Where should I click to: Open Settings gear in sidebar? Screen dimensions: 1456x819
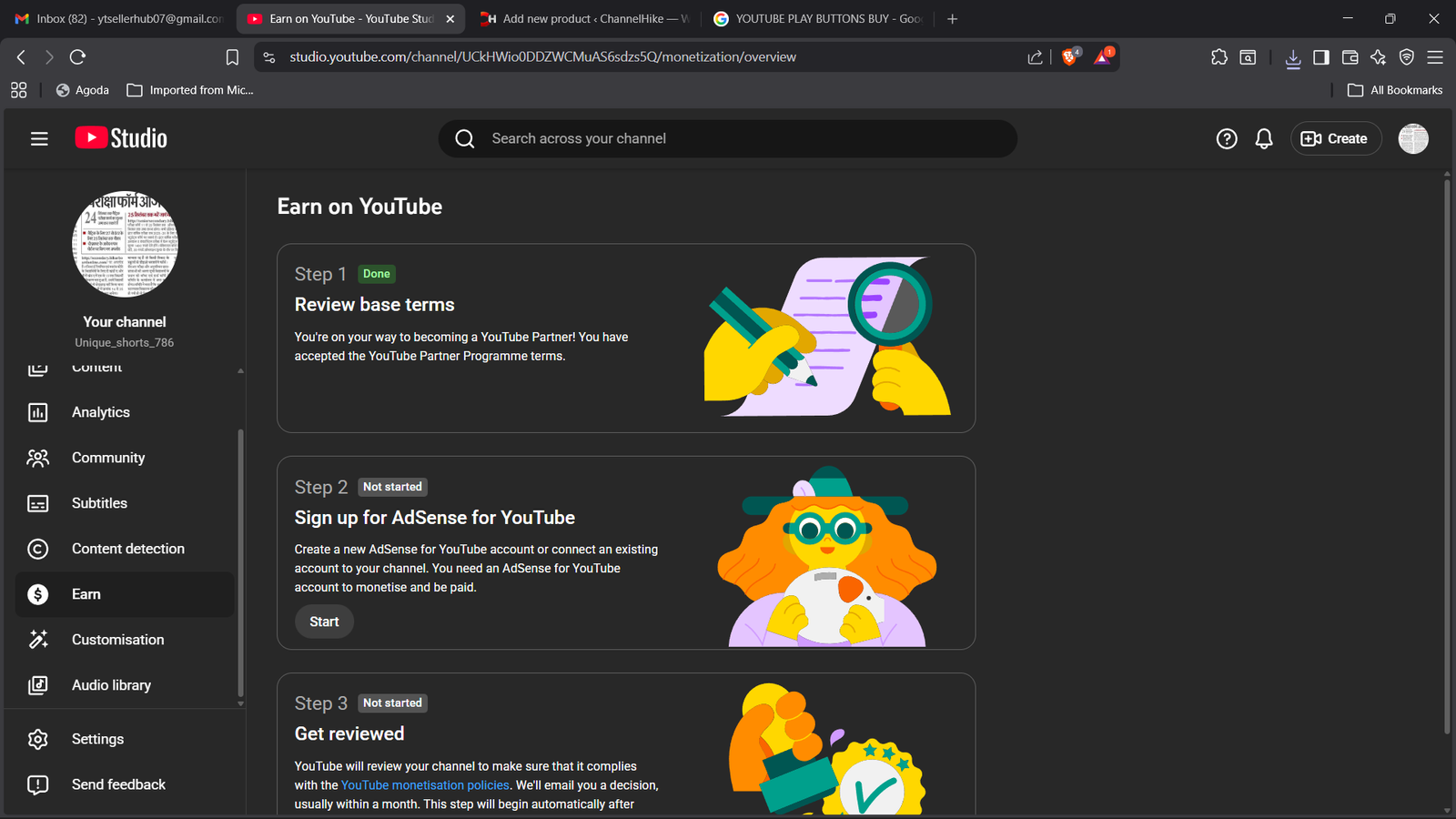(x=97, y=739)
